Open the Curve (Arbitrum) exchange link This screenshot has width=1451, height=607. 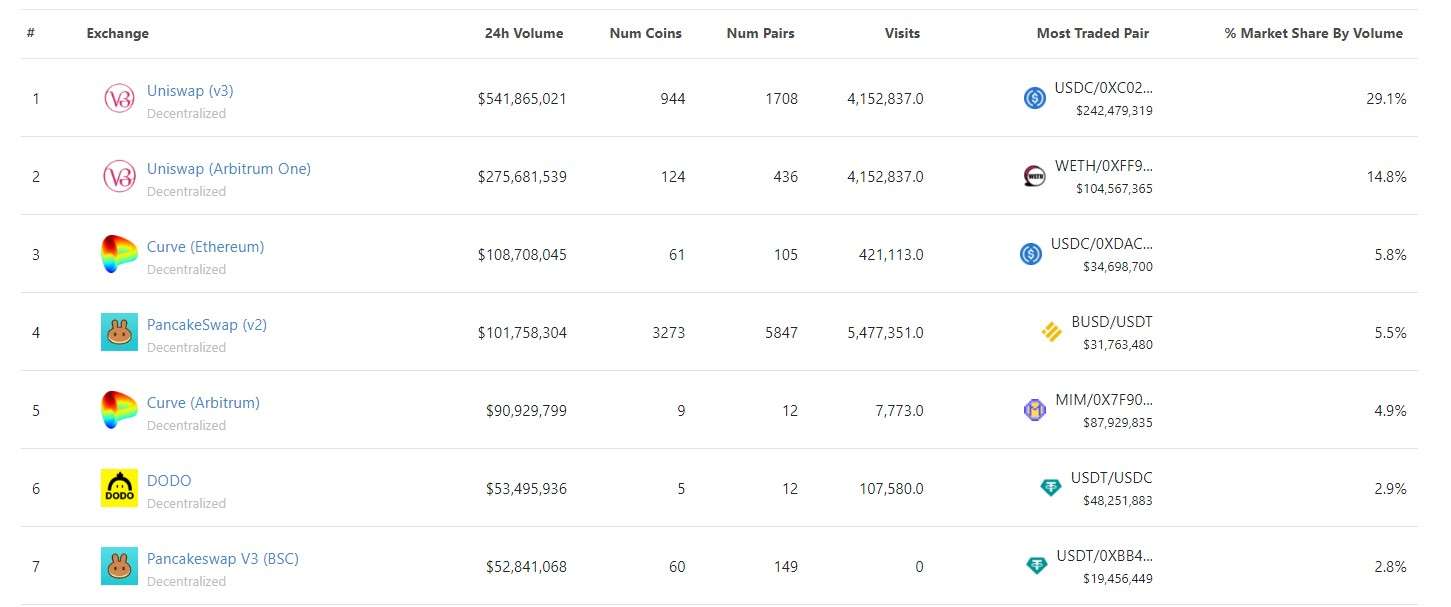[203, 403]
